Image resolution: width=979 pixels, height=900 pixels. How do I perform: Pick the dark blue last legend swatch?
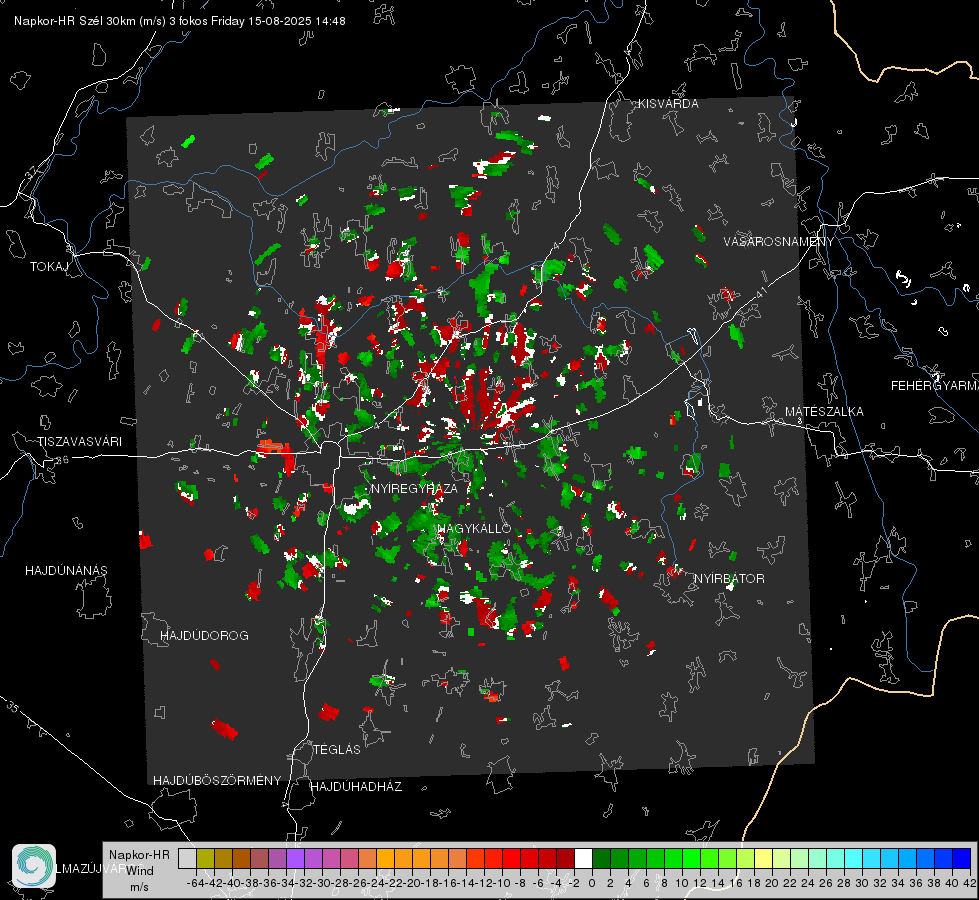961,859
